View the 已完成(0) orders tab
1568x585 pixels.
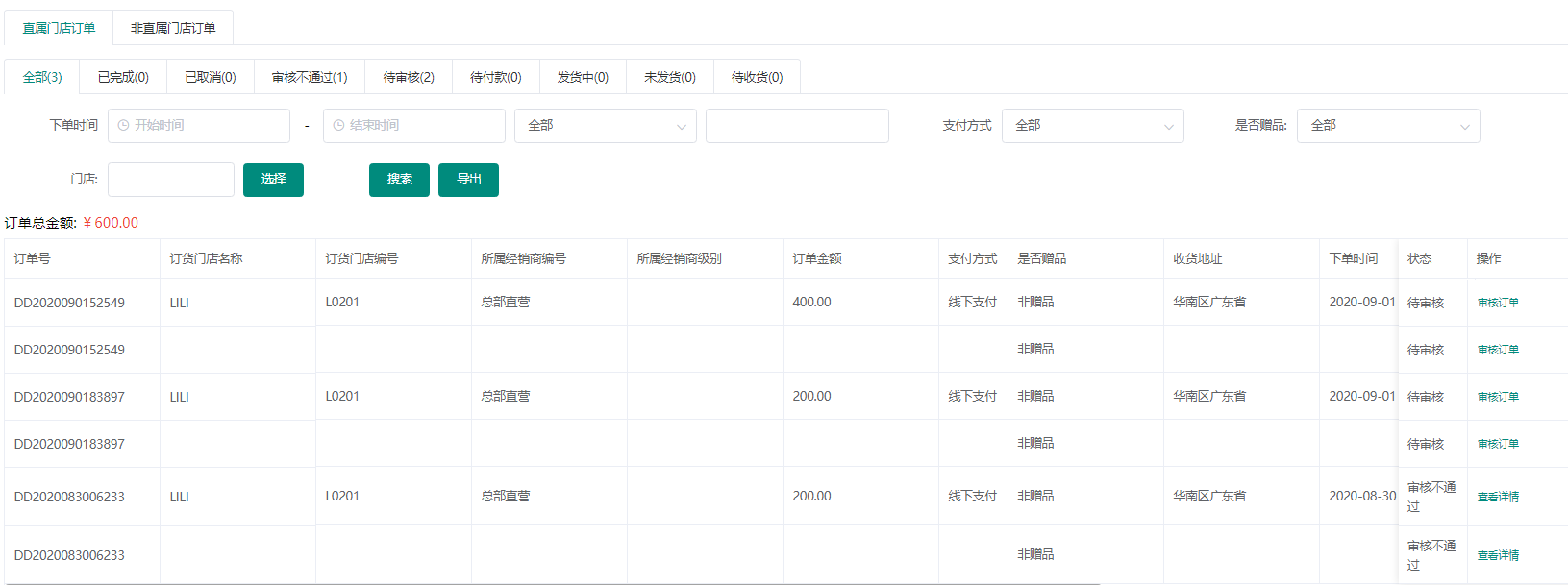tap(123, 77)
